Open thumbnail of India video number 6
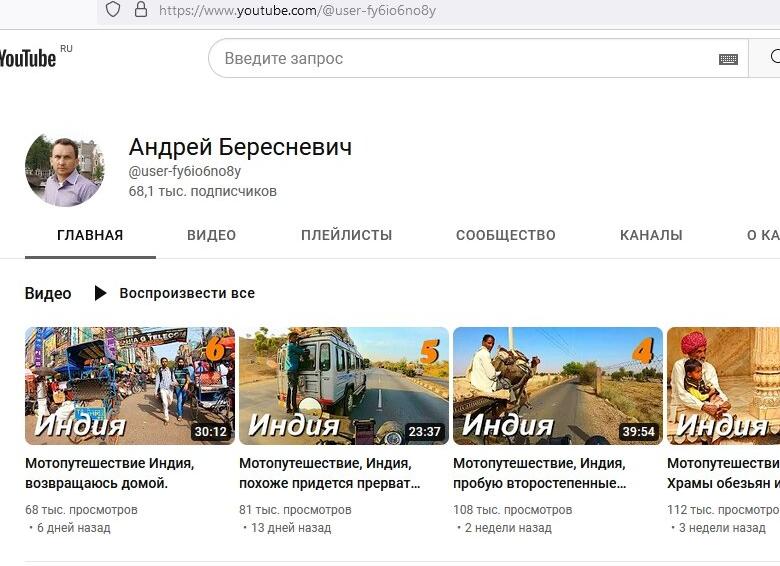 (130, 385)
